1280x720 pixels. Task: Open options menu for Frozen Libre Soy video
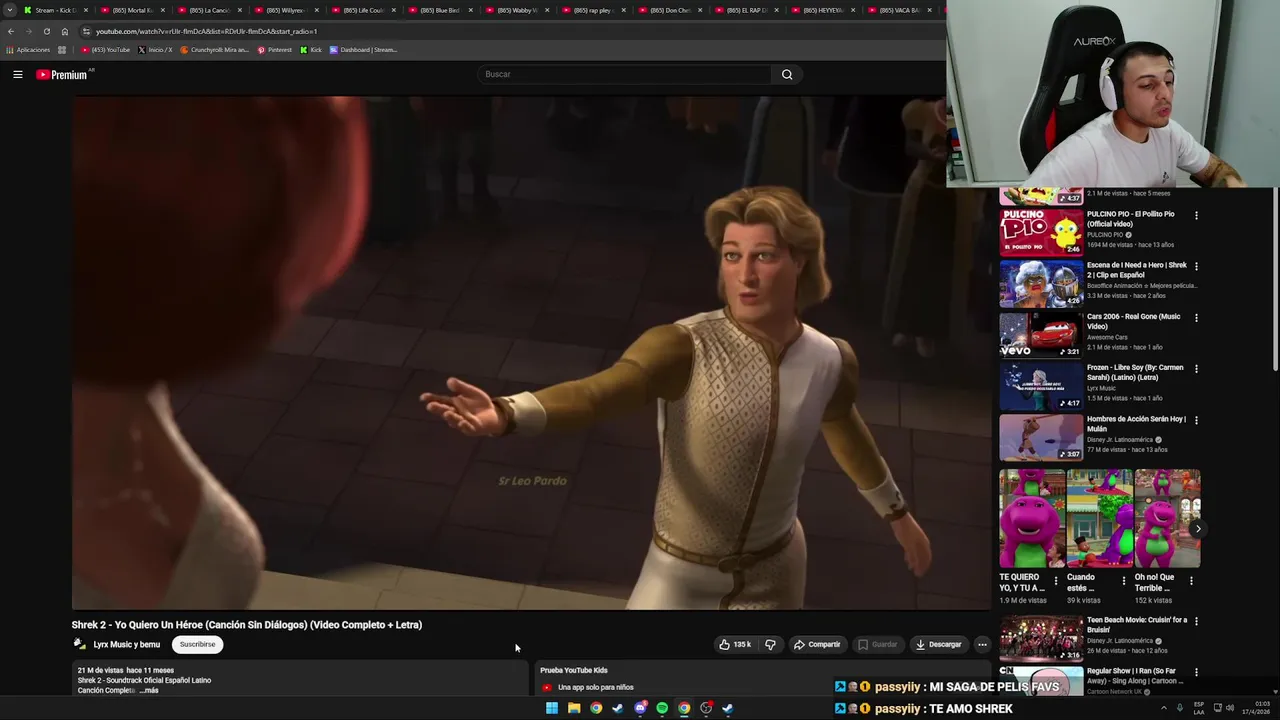click(1196, 369)
